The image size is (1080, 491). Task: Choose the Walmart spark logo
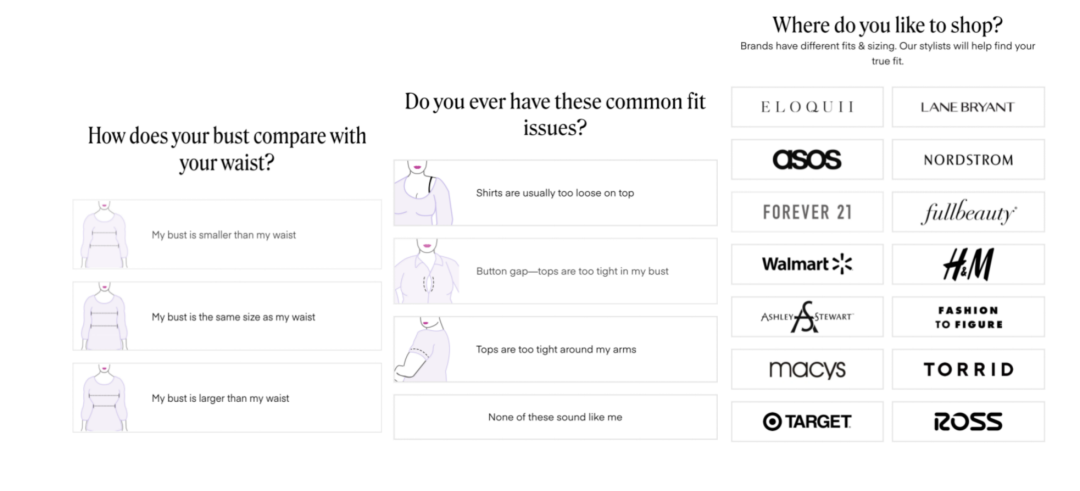842,264
